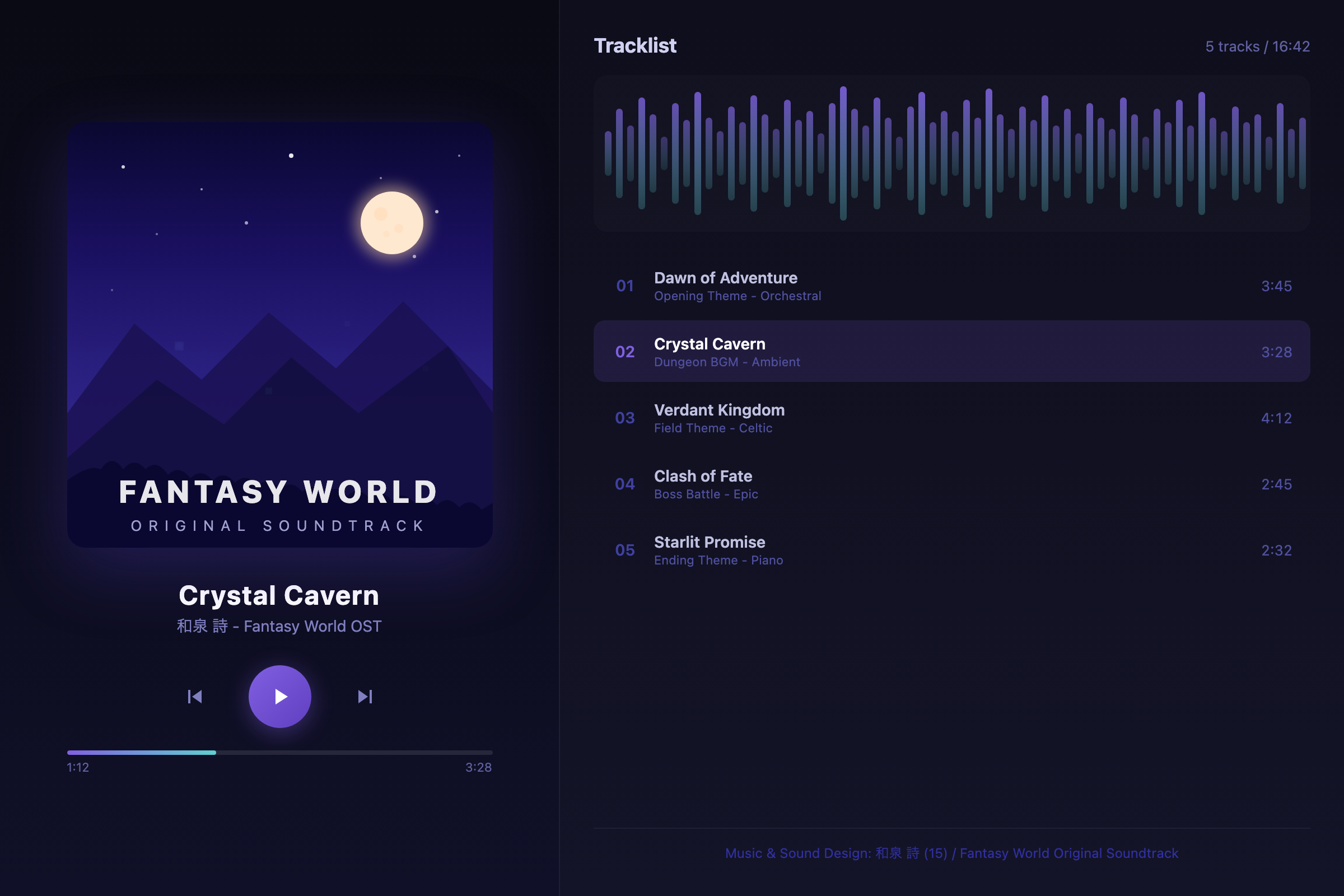Click the previous track icon
Screen dimensions: 1344x896
click(195, 697)
